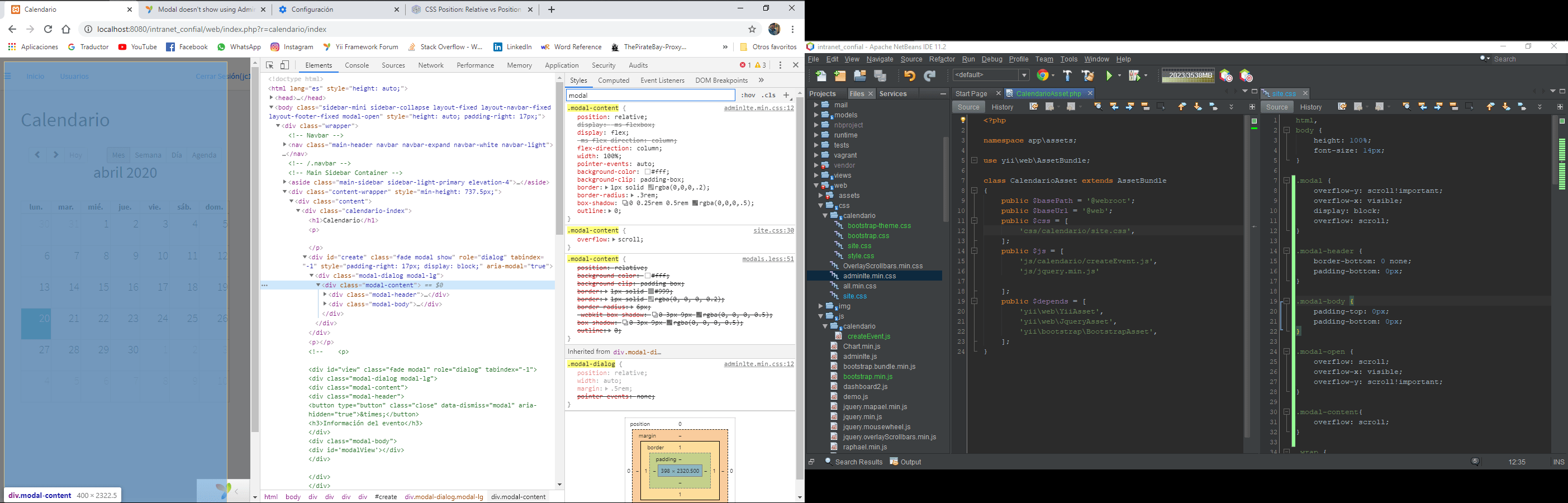This screenshot has height=503, width=1568.
Task: Switch to the Computed styles tab
Action: 614,80
